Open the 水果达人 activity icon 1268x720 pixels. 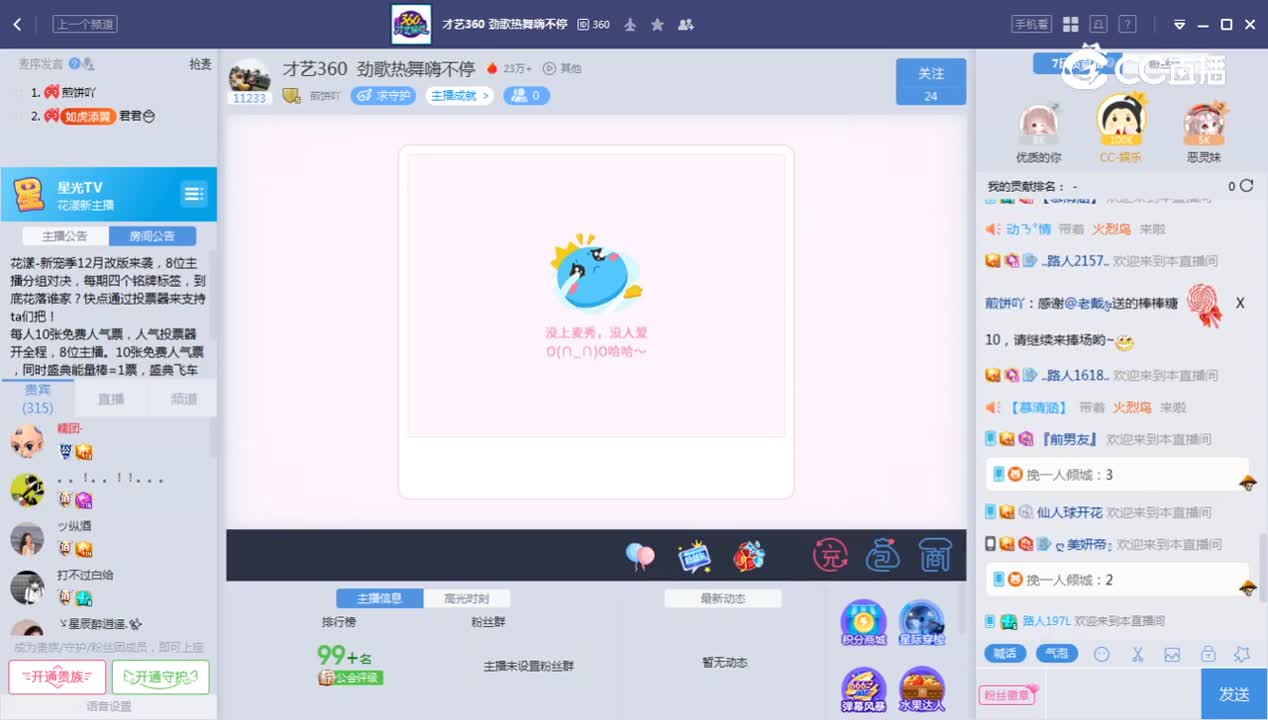coord(922,690)
